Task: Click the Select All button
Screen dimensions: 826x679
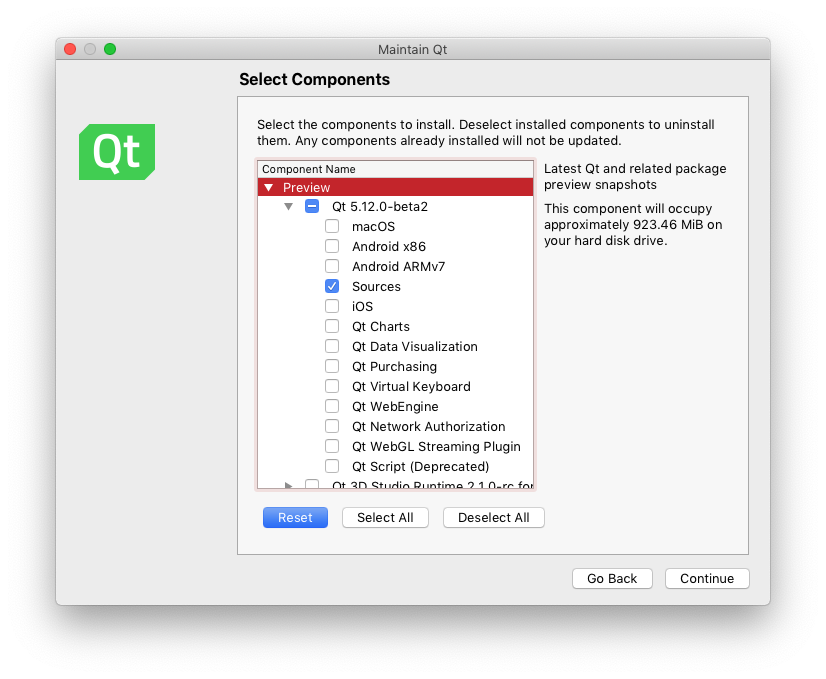Action: pyautogui.click(x=385, y=518)
